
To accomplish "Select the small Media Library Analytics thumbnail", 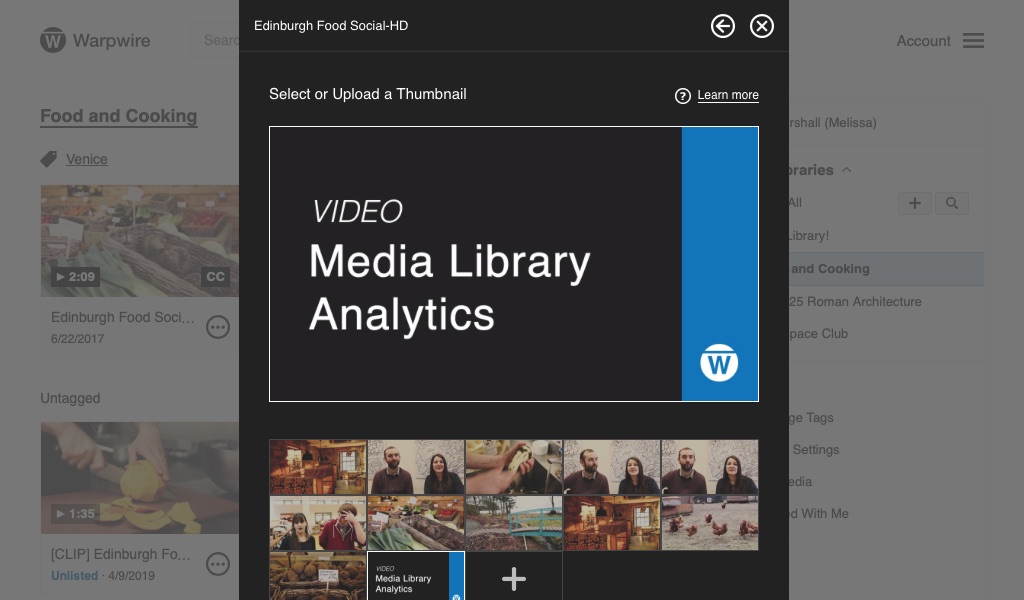I will pyautogui.click(x=416, y=576).
